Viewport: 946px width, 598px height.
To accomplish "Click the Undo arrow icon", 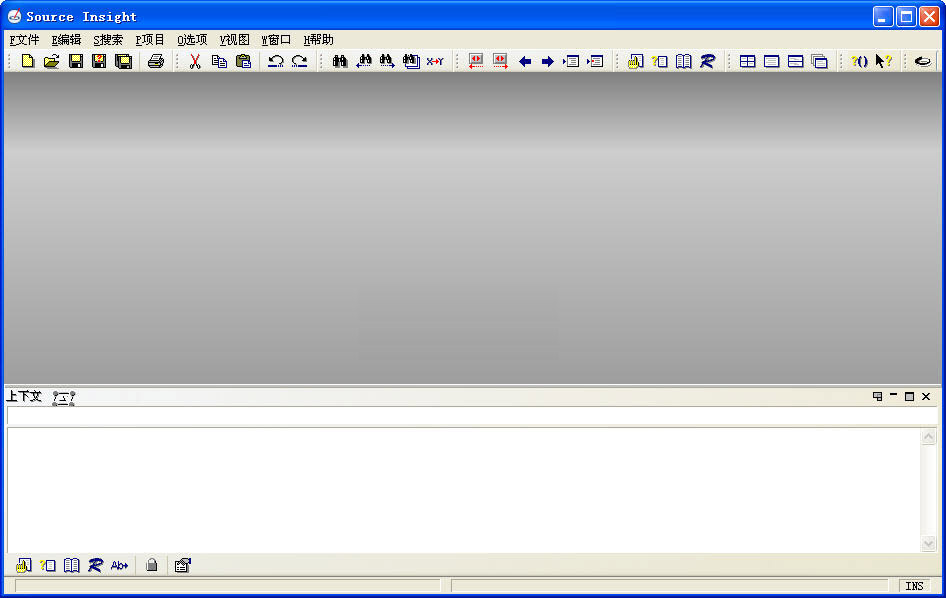I will tap(275, 62).
